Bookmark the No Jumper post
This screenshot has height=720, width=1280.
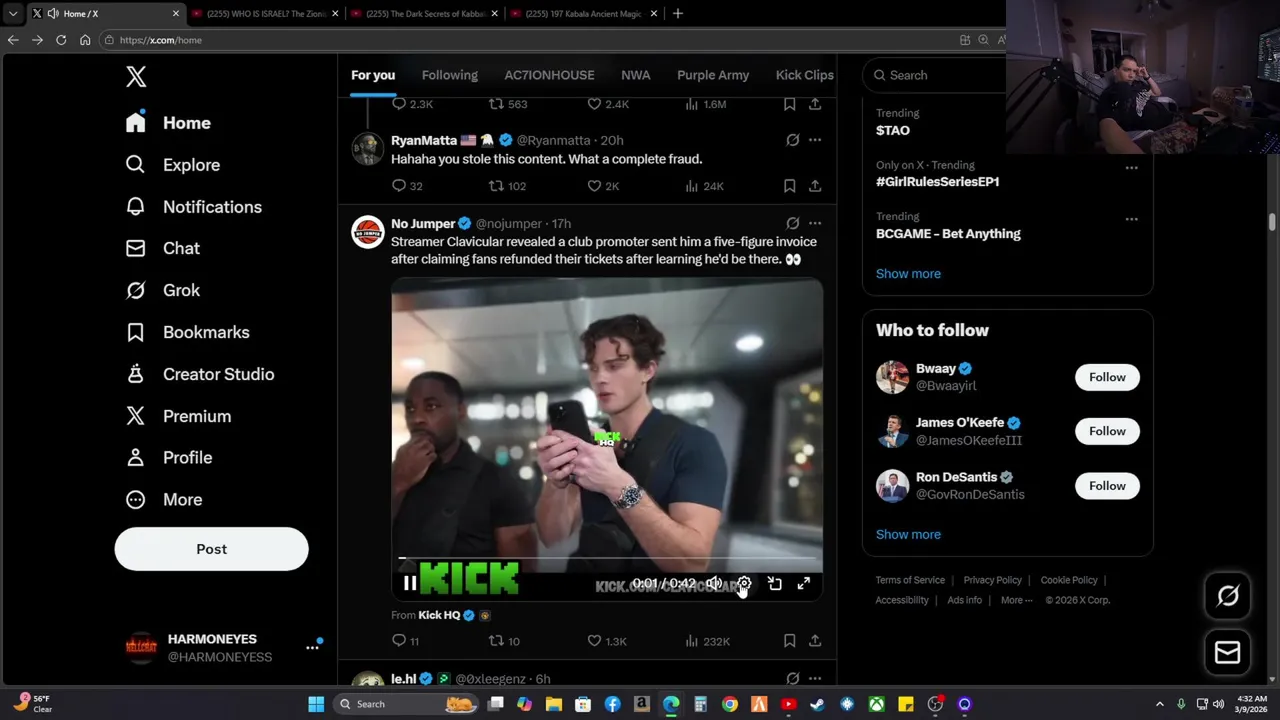coord(789,641)
